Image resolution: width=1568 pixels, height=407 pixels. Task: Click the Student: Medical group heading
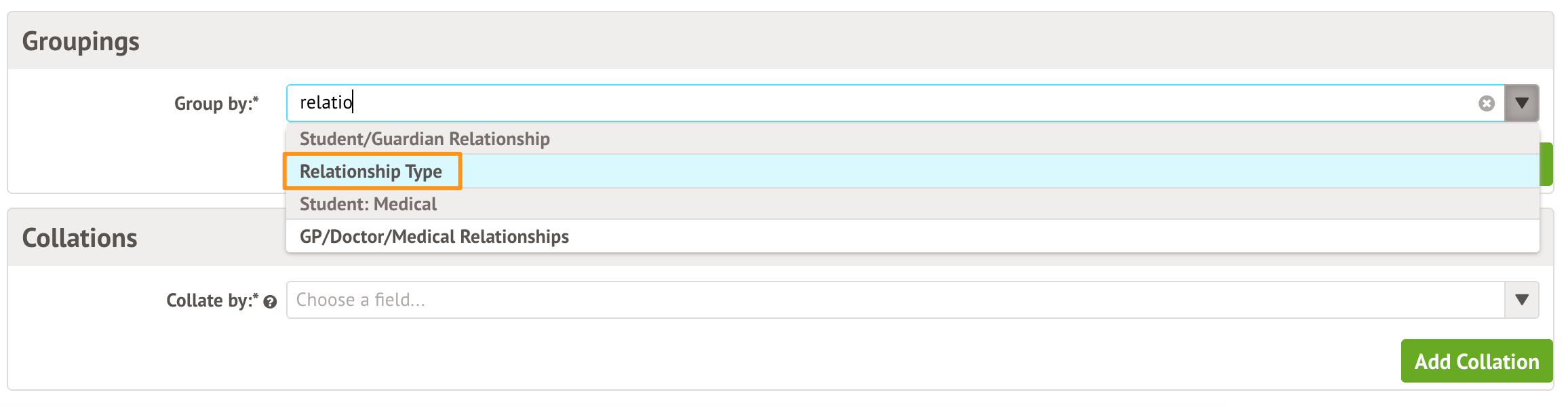368,204
